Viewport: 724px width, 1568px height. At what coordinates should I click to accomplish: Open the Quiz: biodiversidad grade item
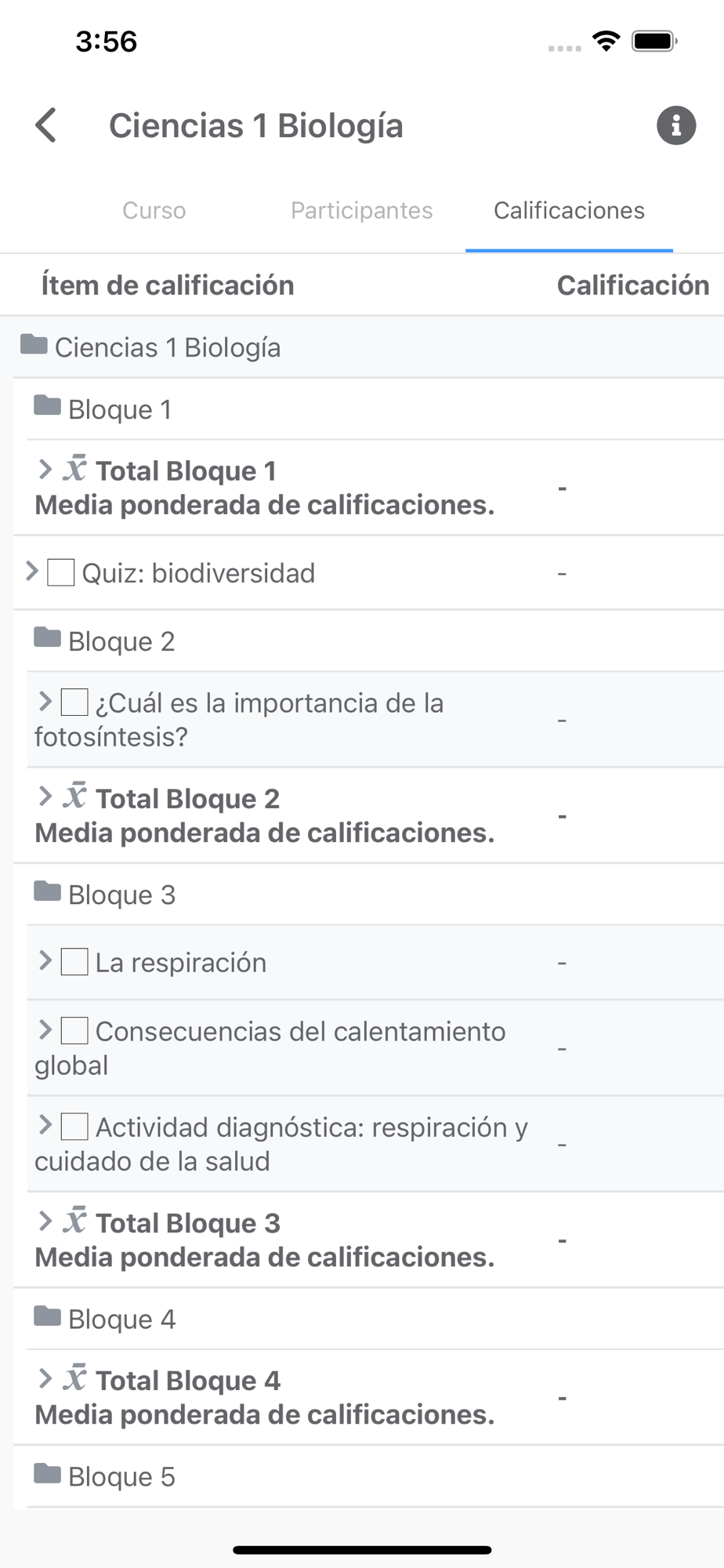point(198,573)
